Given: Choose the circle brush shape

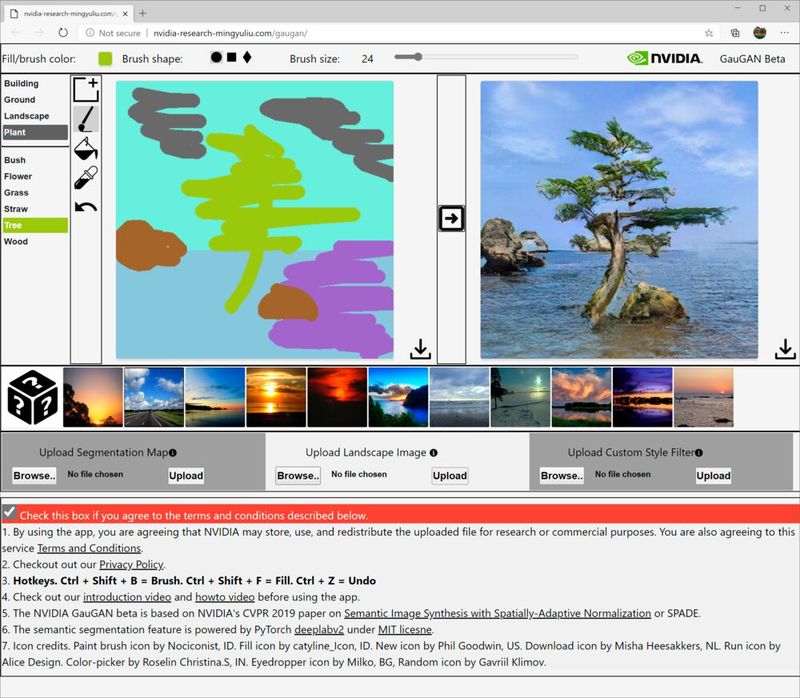Looking at the screenshot, I should [x=216, y=57].
